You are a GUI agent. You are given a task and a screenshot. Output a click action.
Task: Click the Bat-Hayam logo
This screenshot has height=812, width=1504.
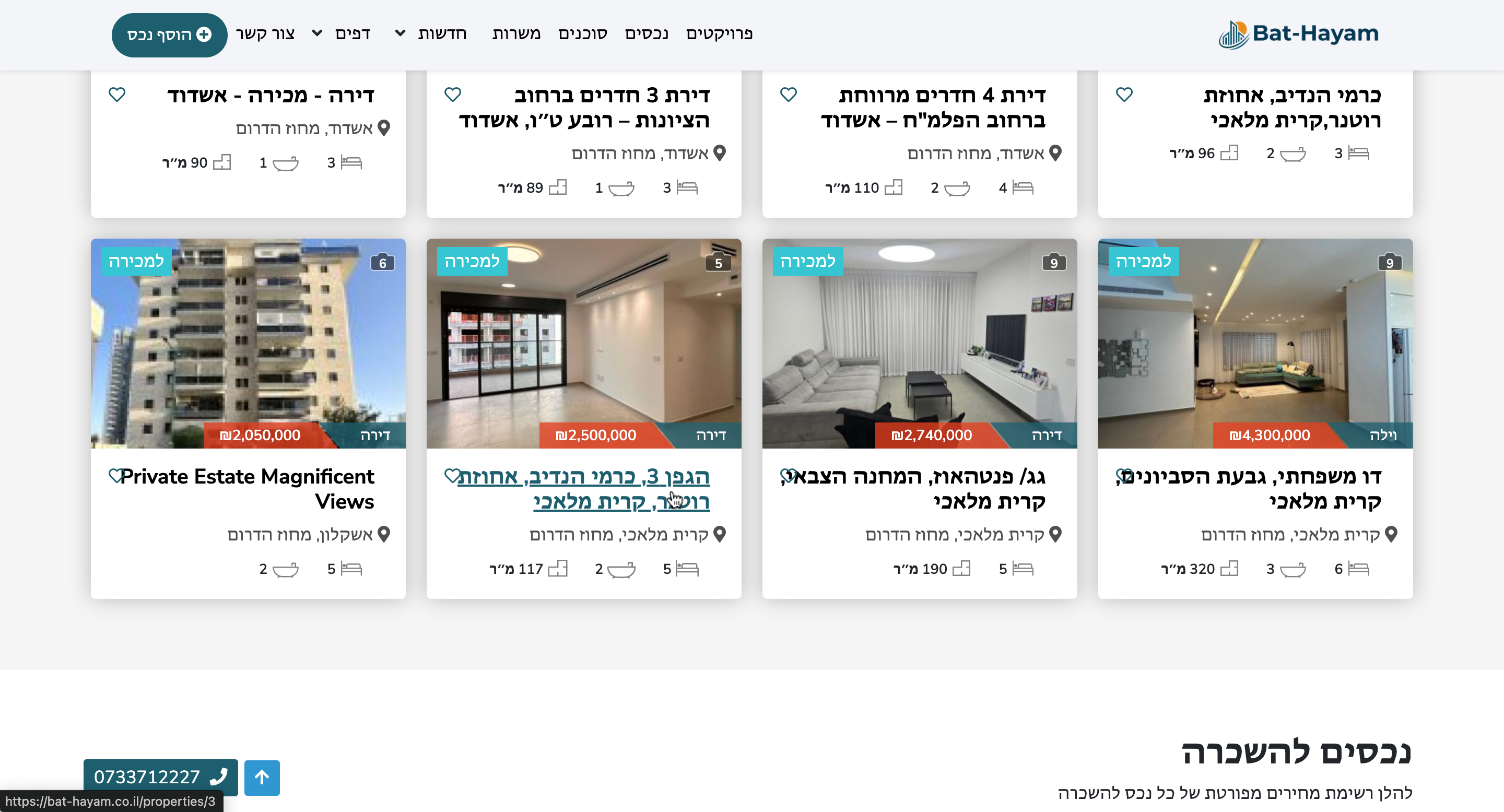tap(1298, 34)
